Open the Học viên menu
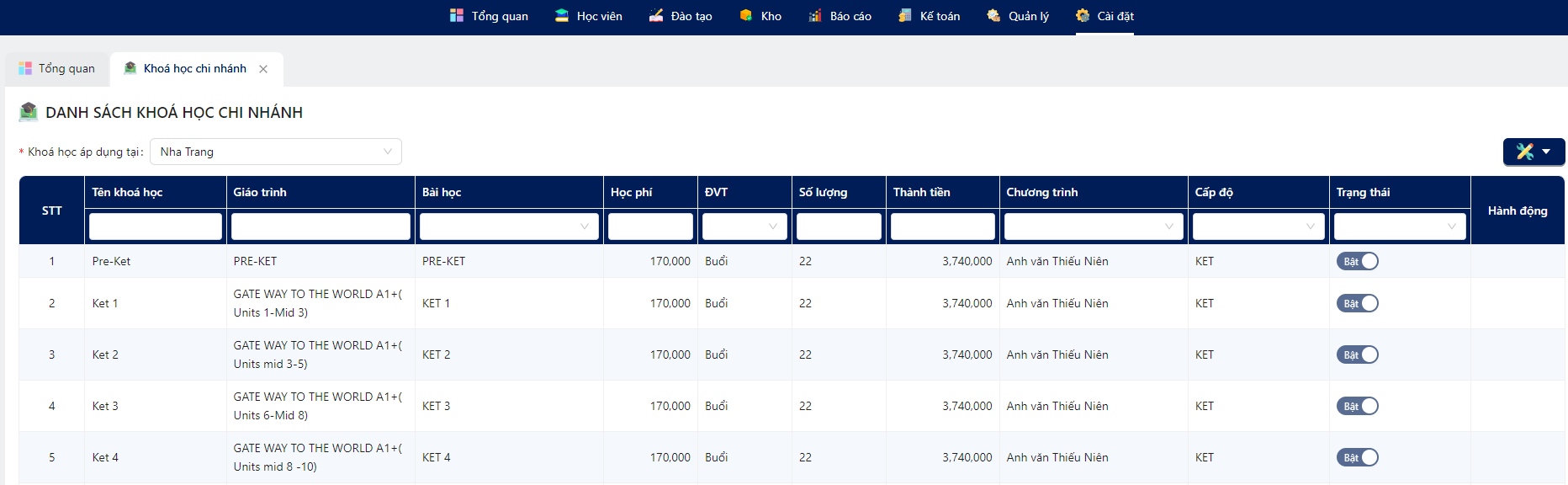 589,16
